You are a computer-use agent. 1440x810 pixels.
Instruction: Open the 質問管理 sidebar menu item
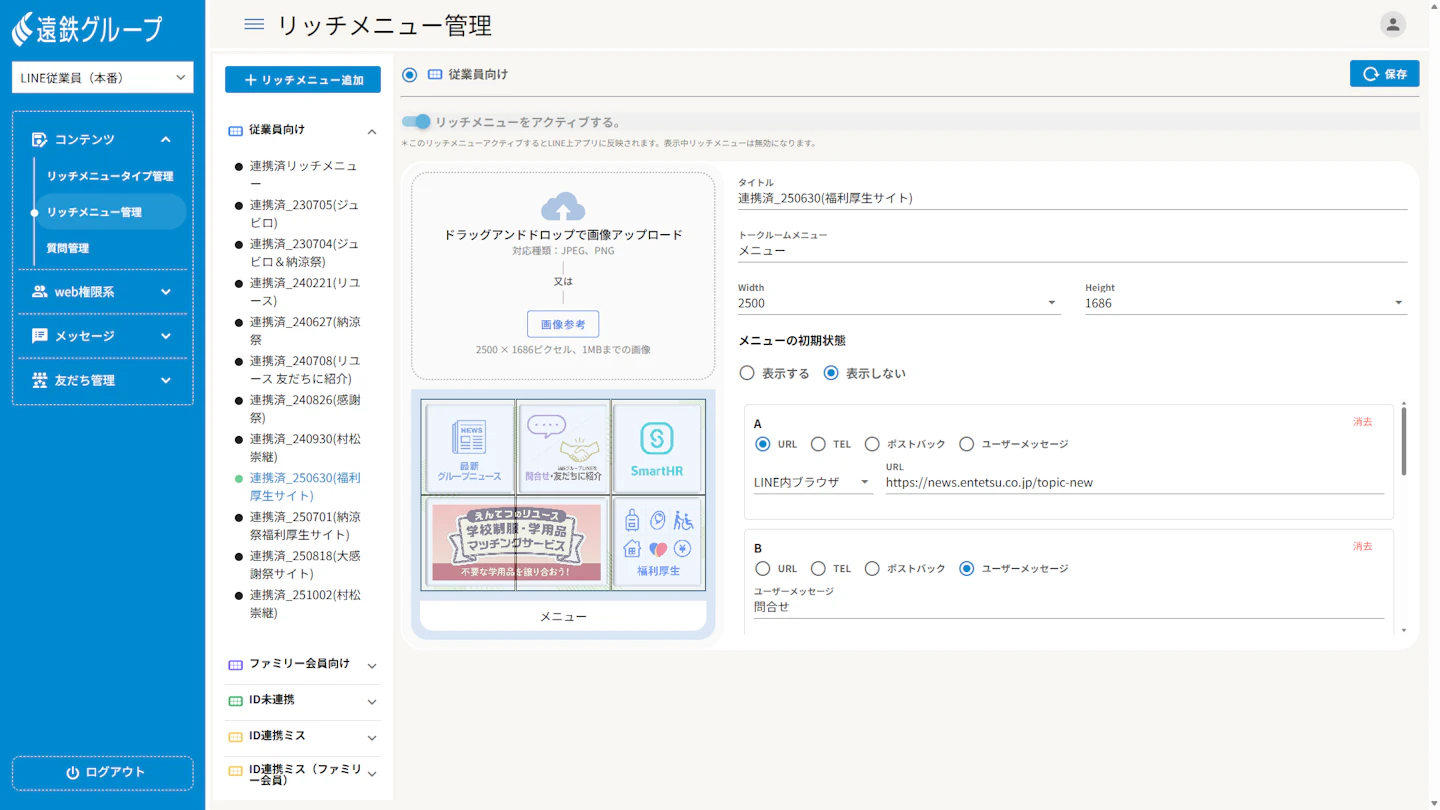[x=68, y=248]
